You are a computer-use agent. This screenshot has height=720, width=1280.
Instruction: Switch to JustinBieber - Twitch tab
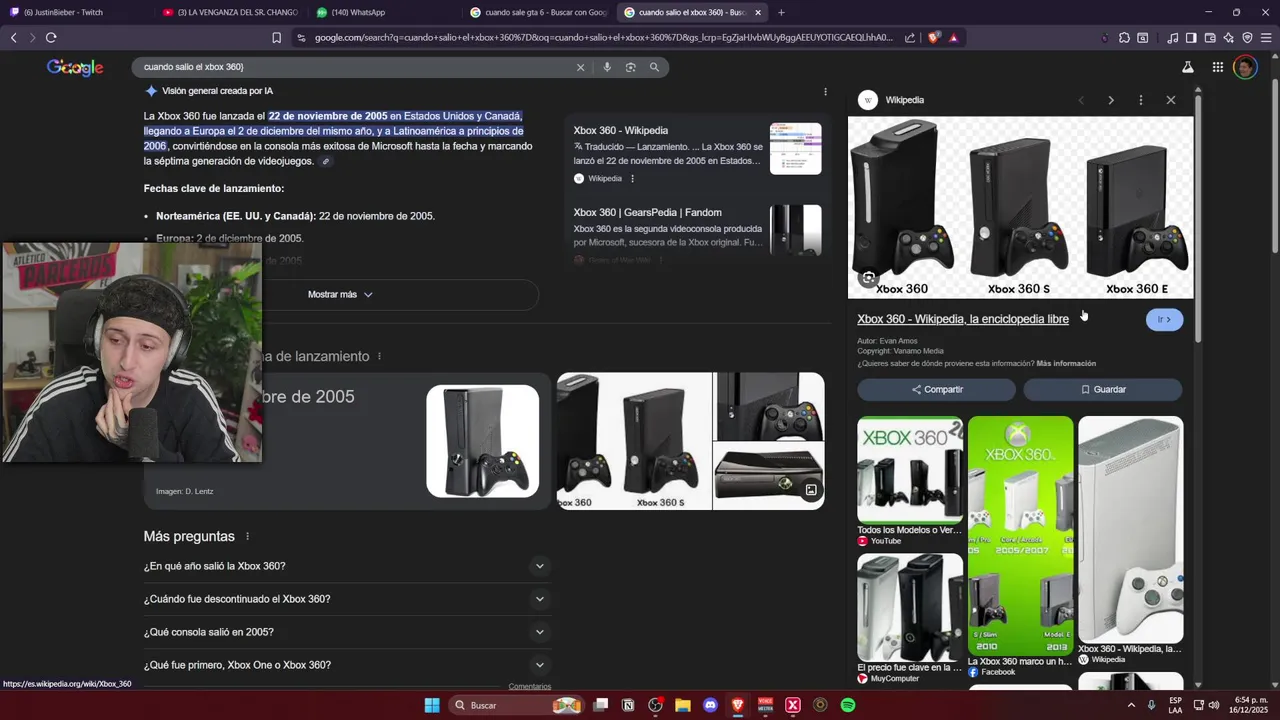(x=78, y=12)
